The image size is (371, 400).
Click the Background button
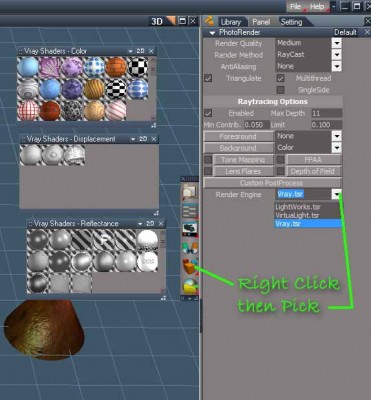coord(238,148)
